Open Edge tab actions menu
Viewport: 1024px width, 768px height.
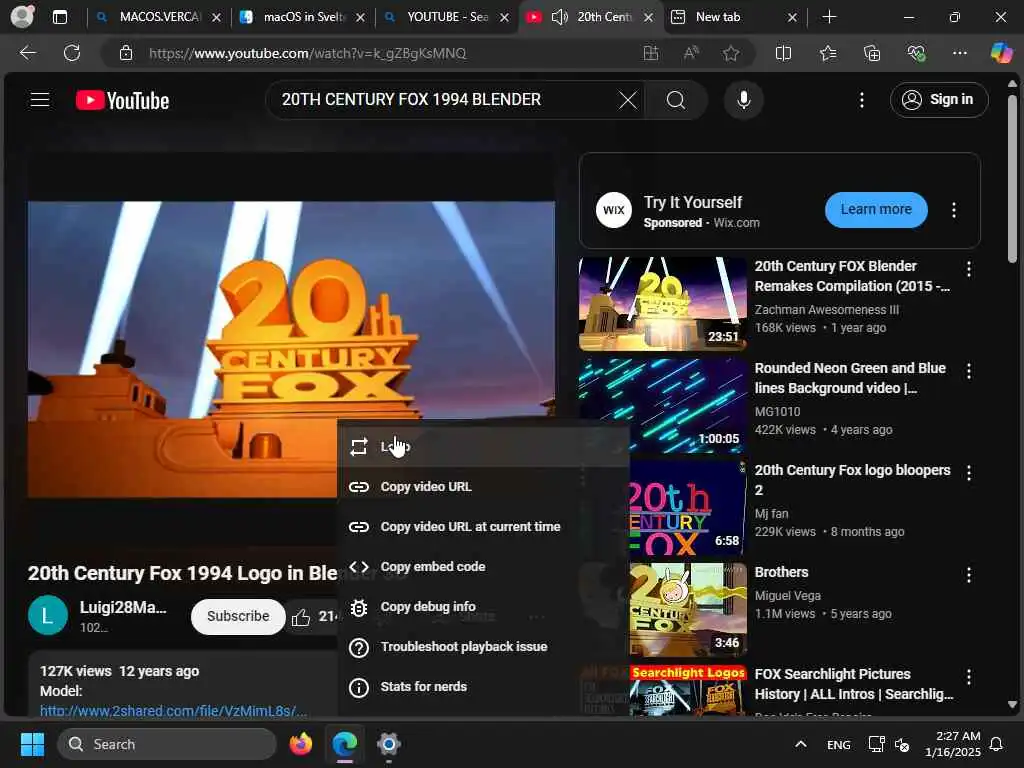[59, 17]
